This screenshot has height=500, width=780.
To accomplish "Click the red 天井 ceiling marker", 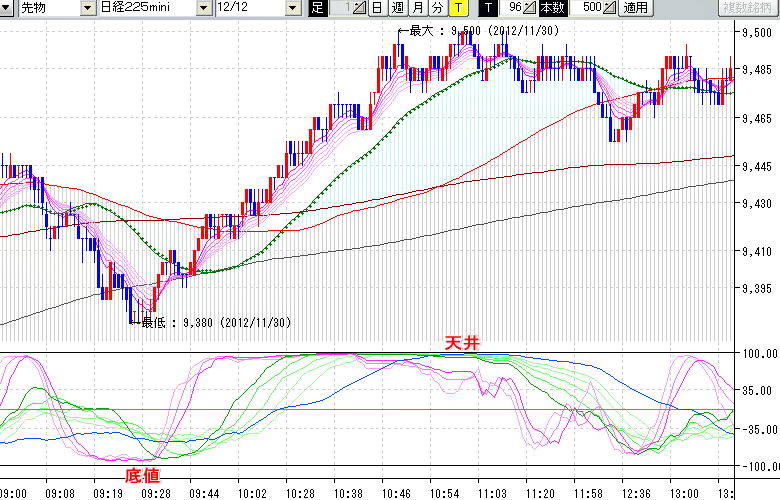I will click(462, 343).
